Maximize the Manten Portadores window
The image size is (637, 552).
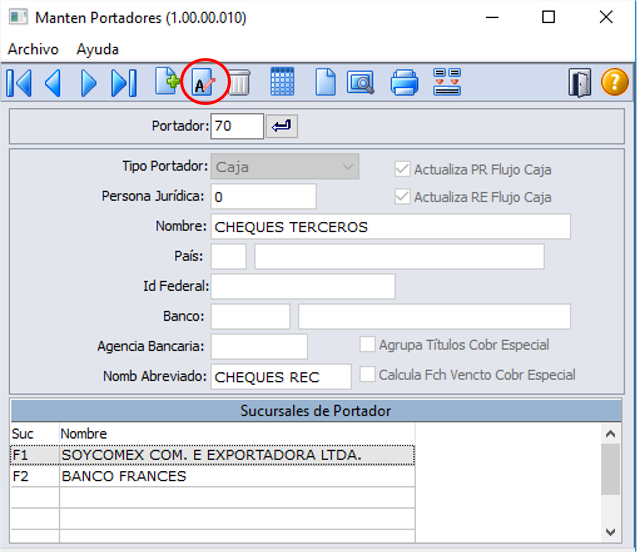pos(548,17)
